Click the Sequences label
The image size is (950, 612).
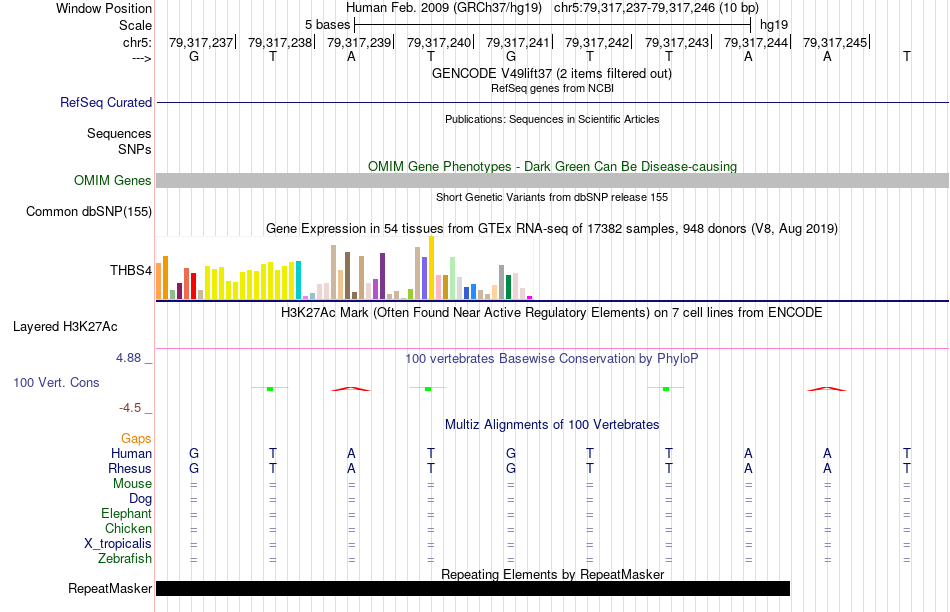pyautogui.click(x=119, y=133)
